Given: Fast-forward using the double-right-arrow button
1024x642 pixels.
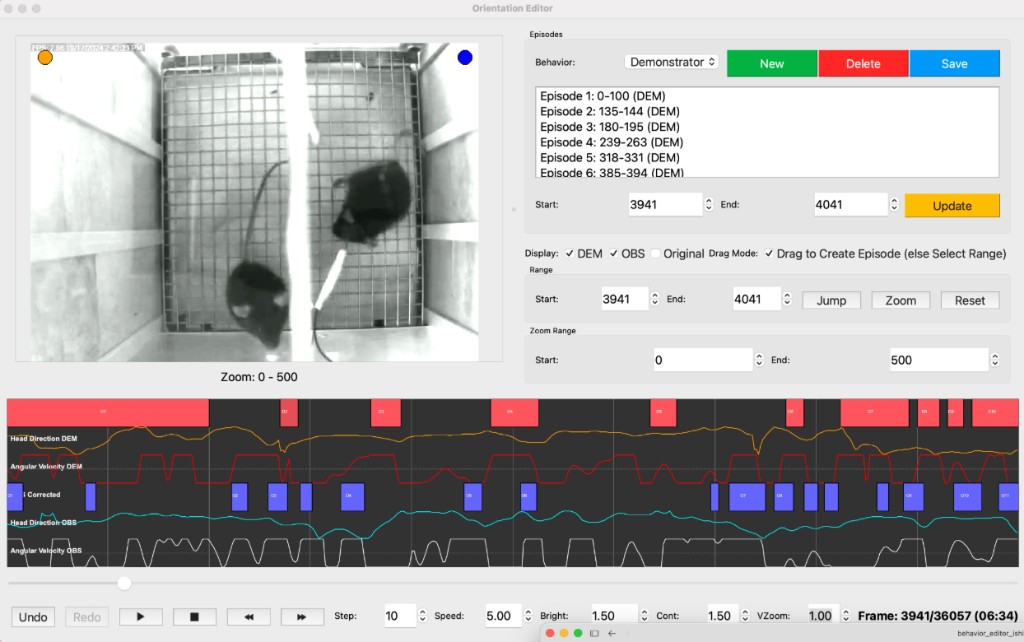Looking at the screenshot, I should [302, 617].
